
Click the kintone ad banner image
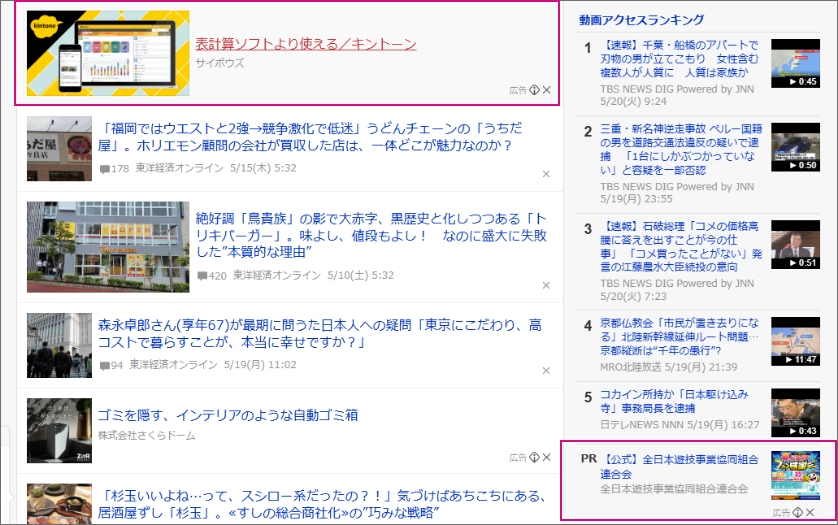[108, 53]
